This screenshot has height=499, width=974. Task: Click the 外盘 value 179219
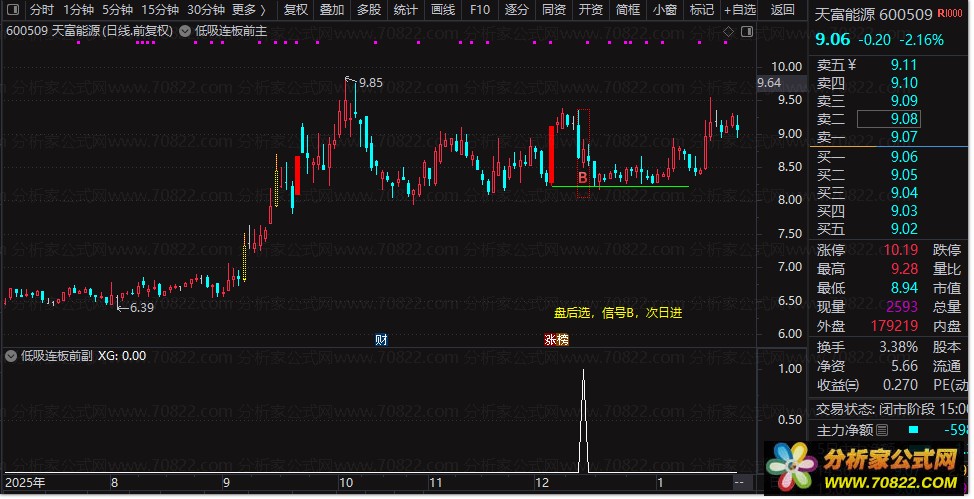click(x=894, y=326)
